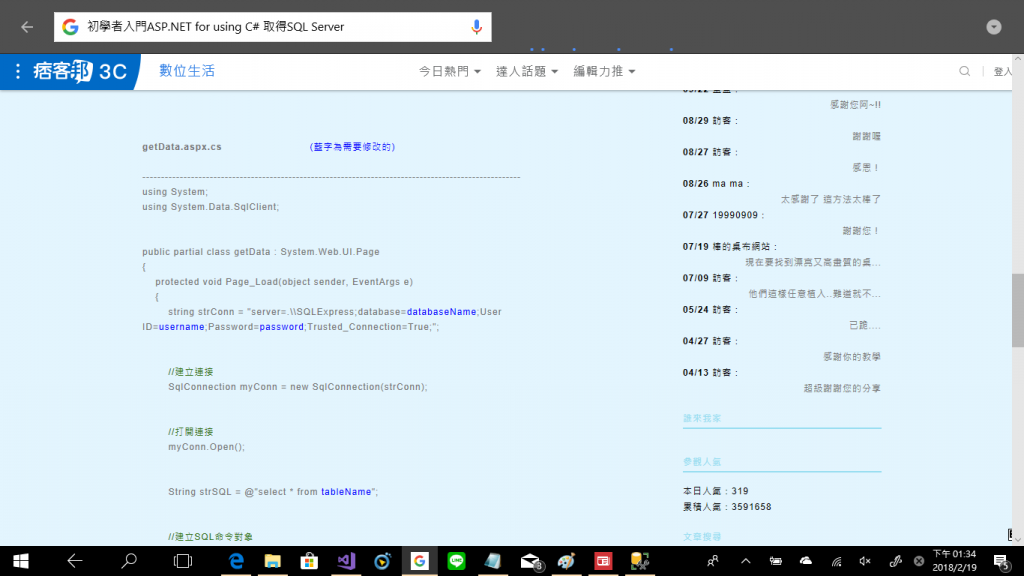Open People icon in system tray
Viewport: 1024px width, 576px height.
pos(712,561)
